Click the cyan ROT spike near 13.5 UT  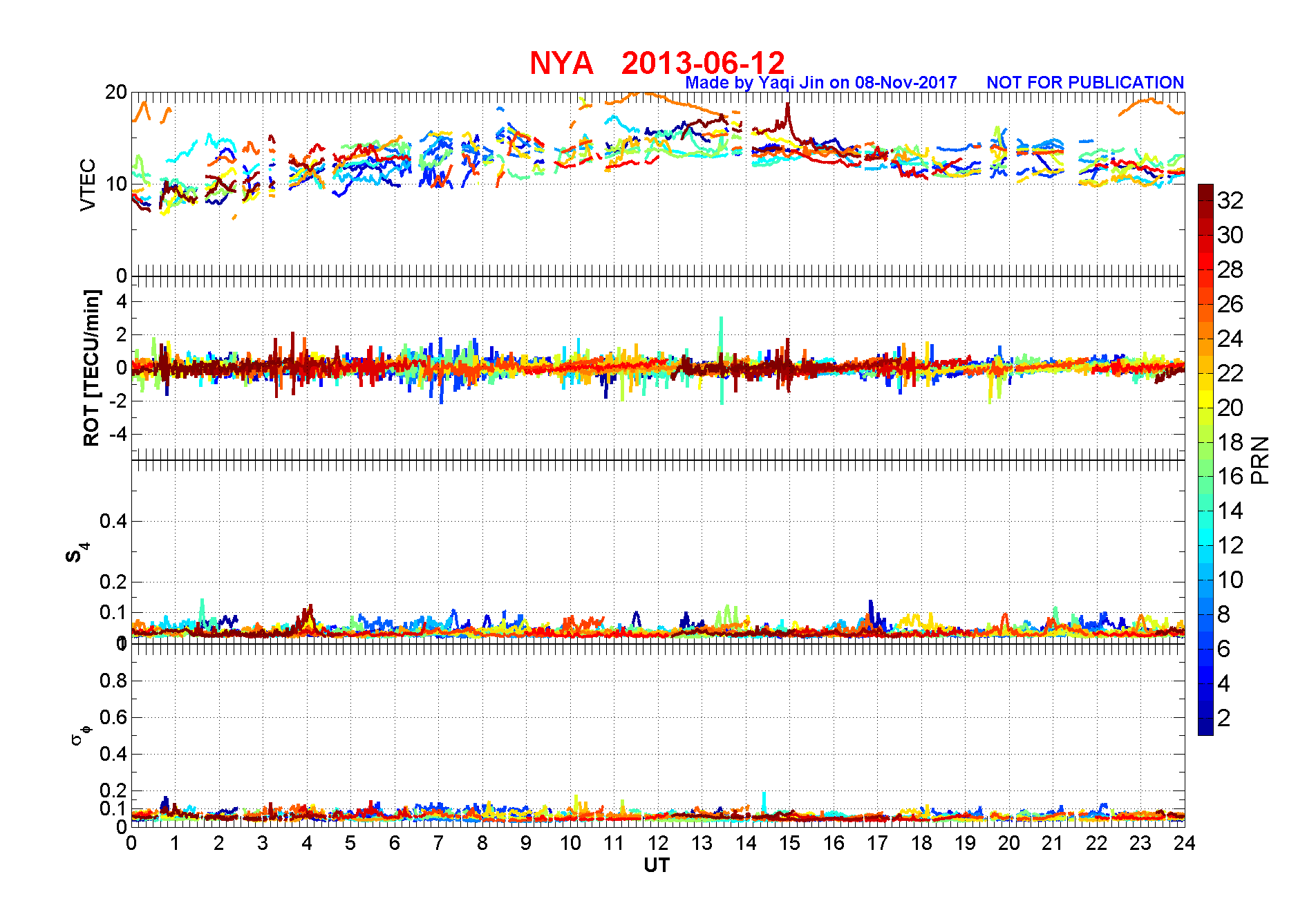pos(722,359)
